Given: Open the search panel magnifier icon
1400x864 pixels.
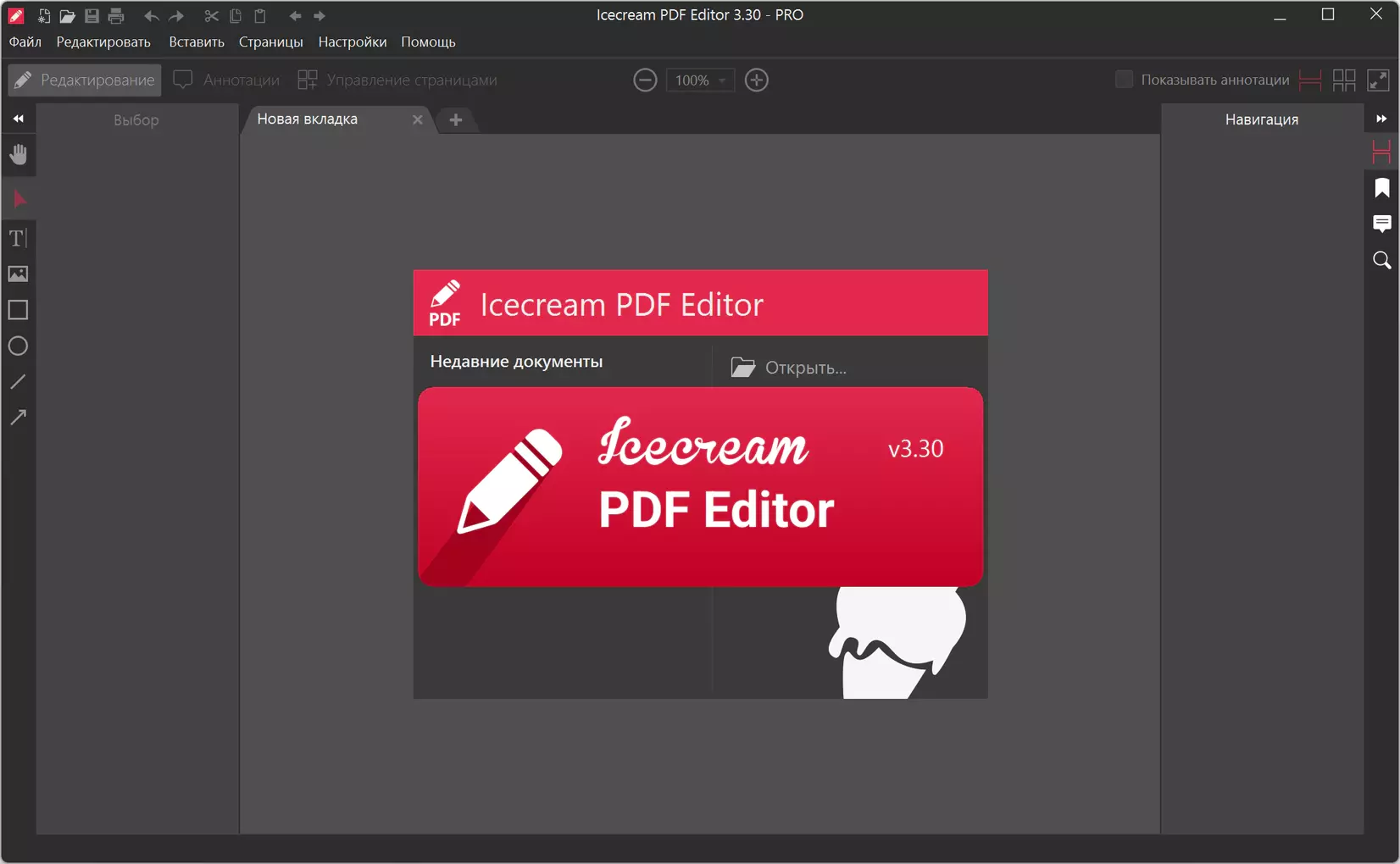Looking at the screenshot, I should tap(1381, 260).
